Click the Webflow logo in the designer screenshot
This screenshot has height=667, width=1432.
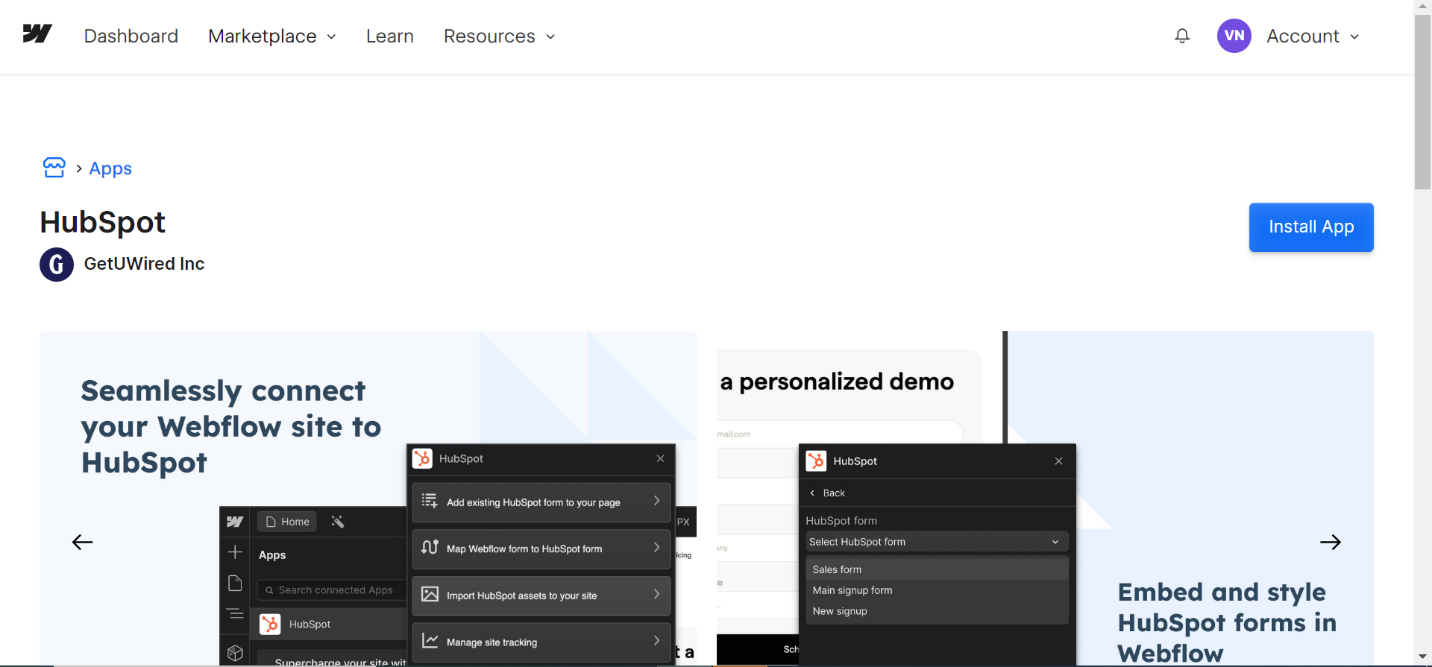click(235, 521)
